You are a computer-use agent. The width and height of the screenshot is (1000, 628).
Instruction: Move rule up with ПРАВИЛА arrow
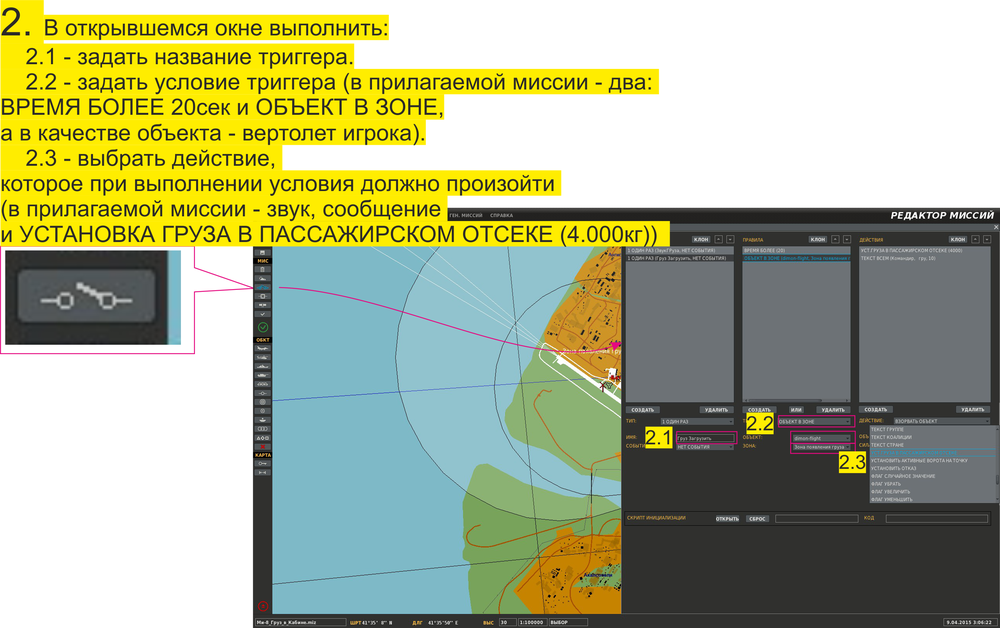[835, 239]
